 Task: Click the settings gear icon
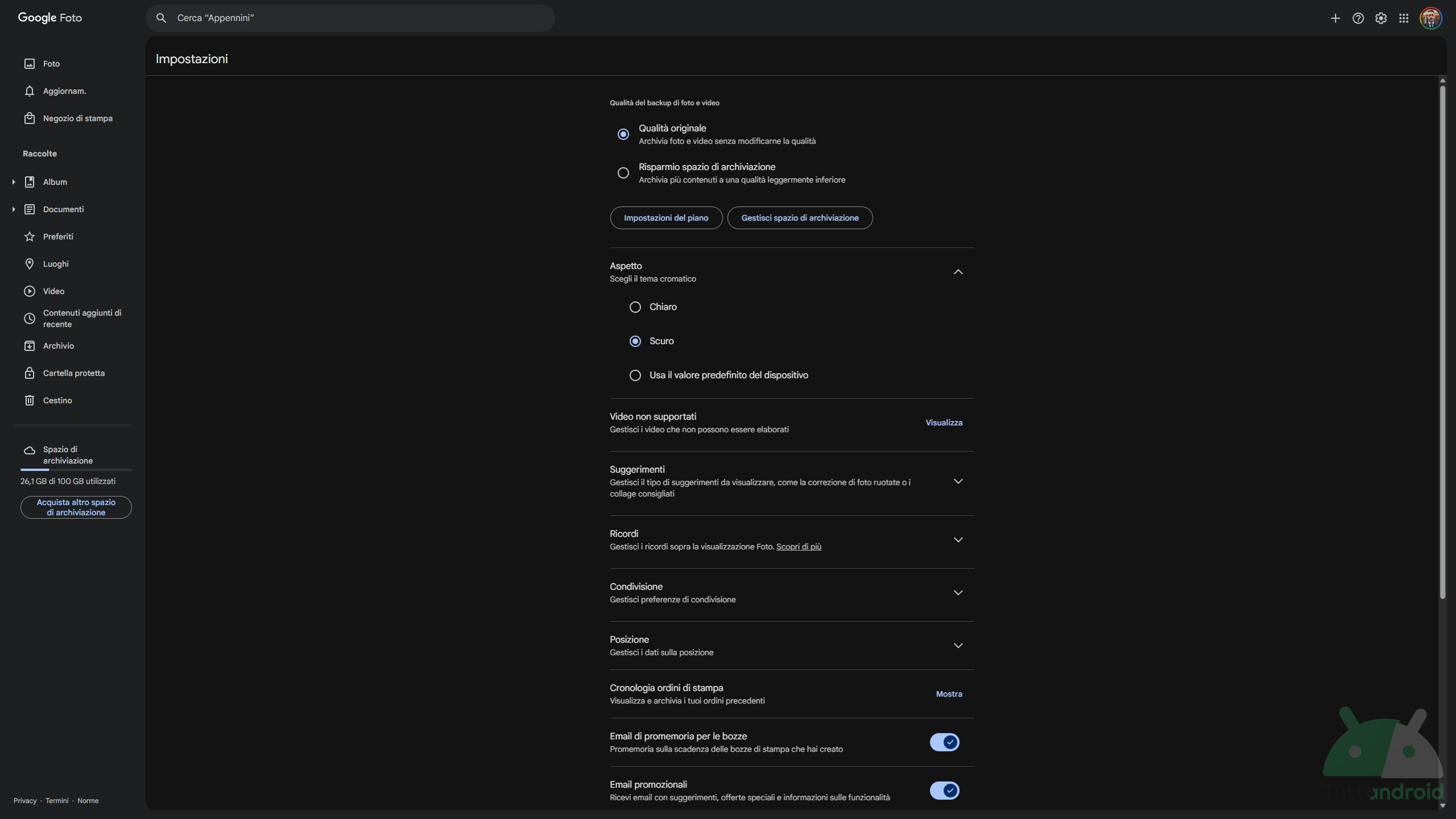tap(1381, 18)
